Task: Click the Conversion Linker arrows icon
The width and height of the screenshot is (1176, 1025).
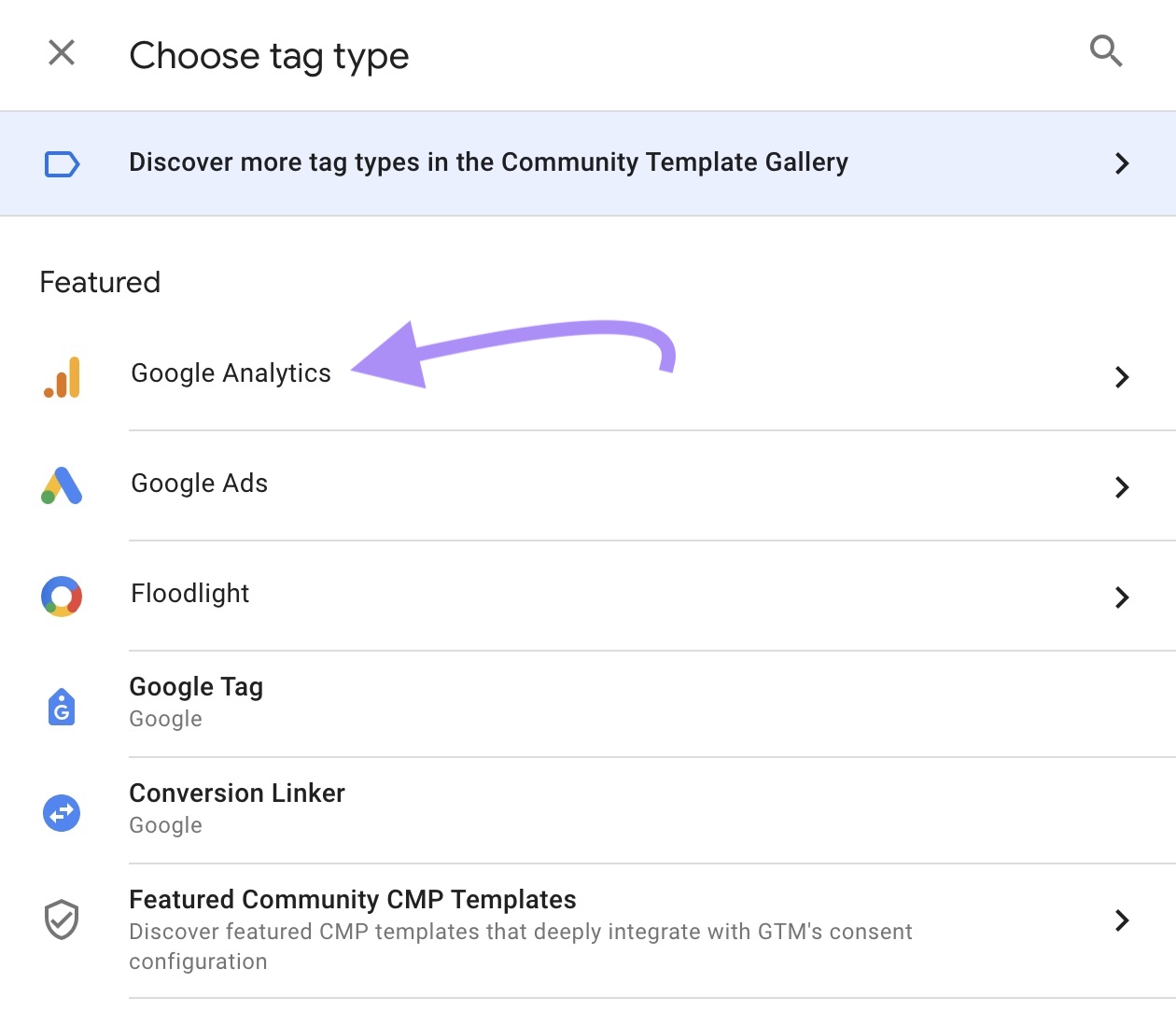Action: click(x=61, y=813)
